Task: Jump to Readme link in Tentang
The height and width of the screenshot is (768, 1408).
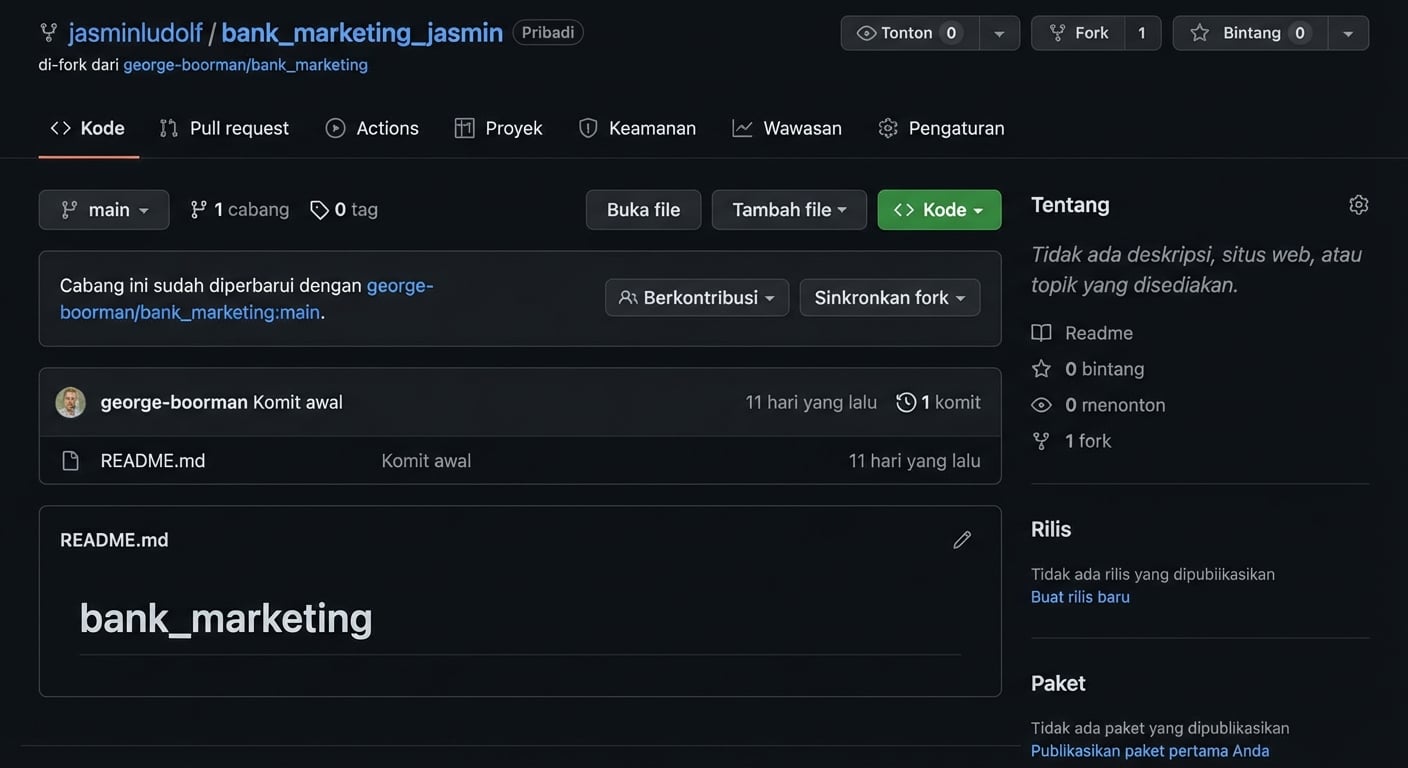Action: pyautogui.click(x=1082, y=333)
